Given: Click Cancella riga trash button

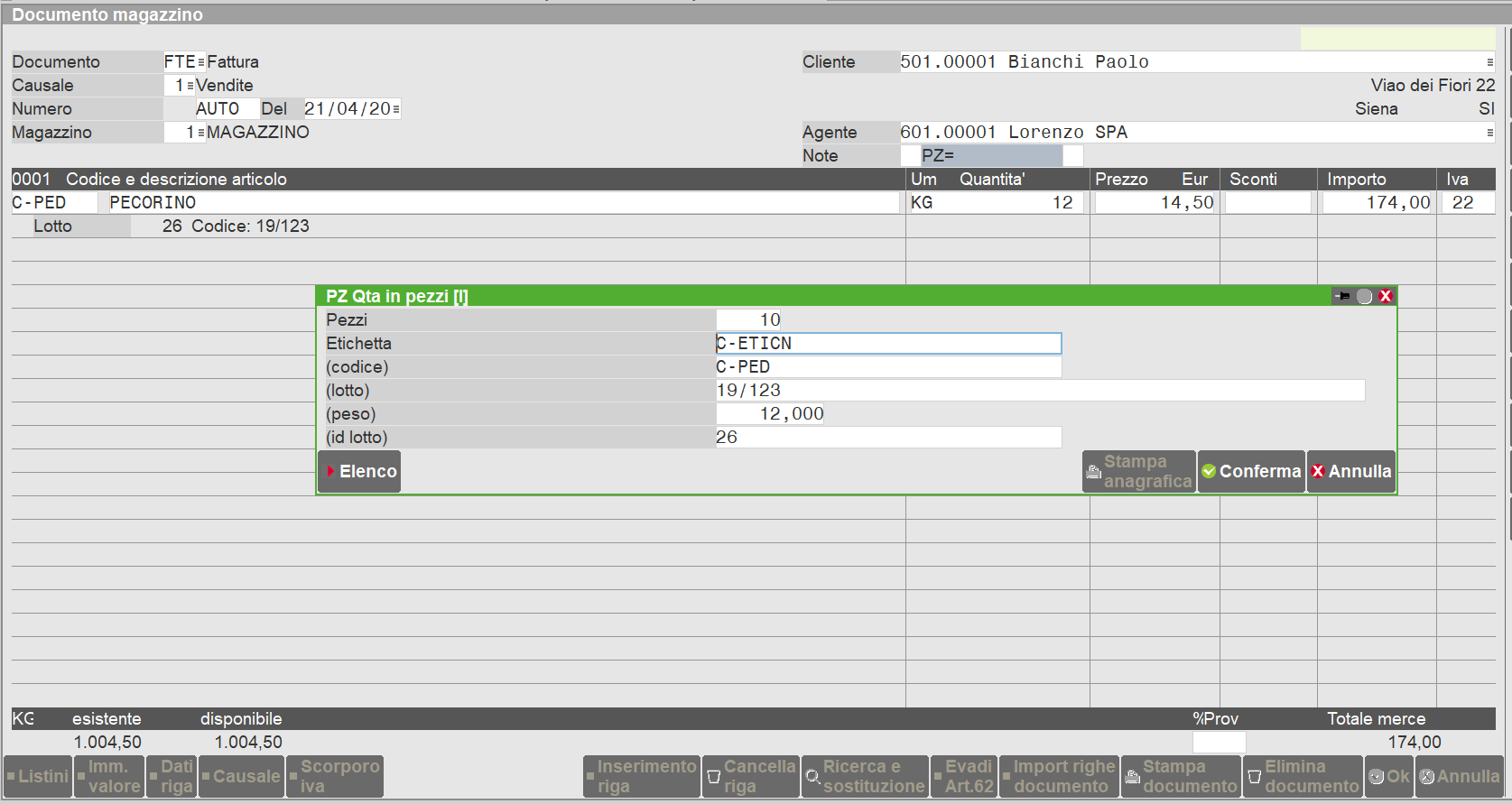Looking at the screenshot, I should pos(750,776).
